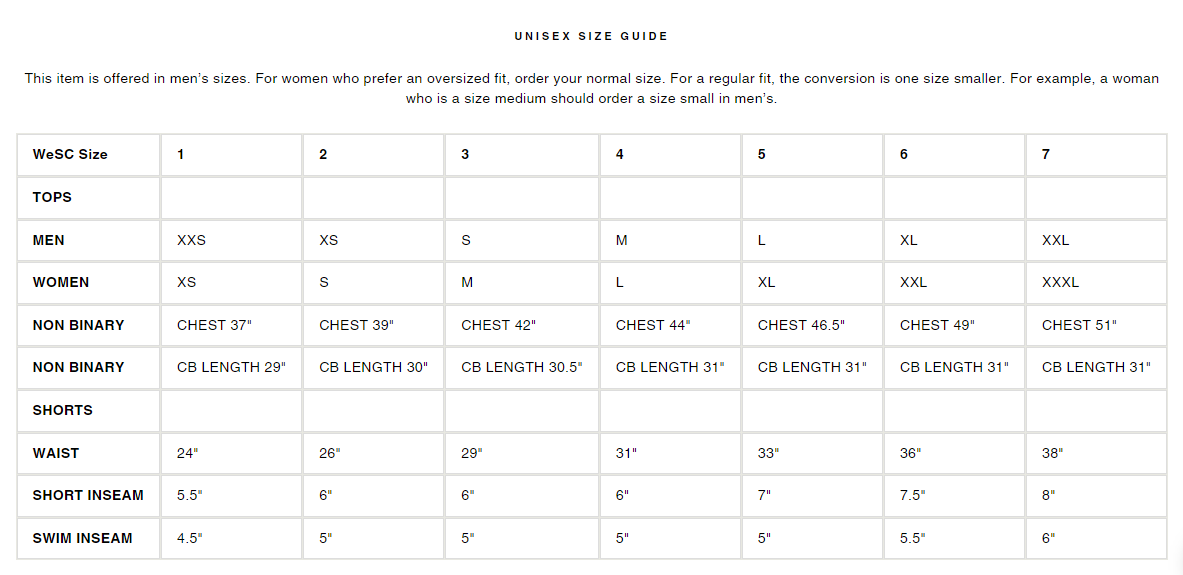This screenshot has height=575, width=1183.
Task: Click the WAIST row label
Action: pos(56,454)
